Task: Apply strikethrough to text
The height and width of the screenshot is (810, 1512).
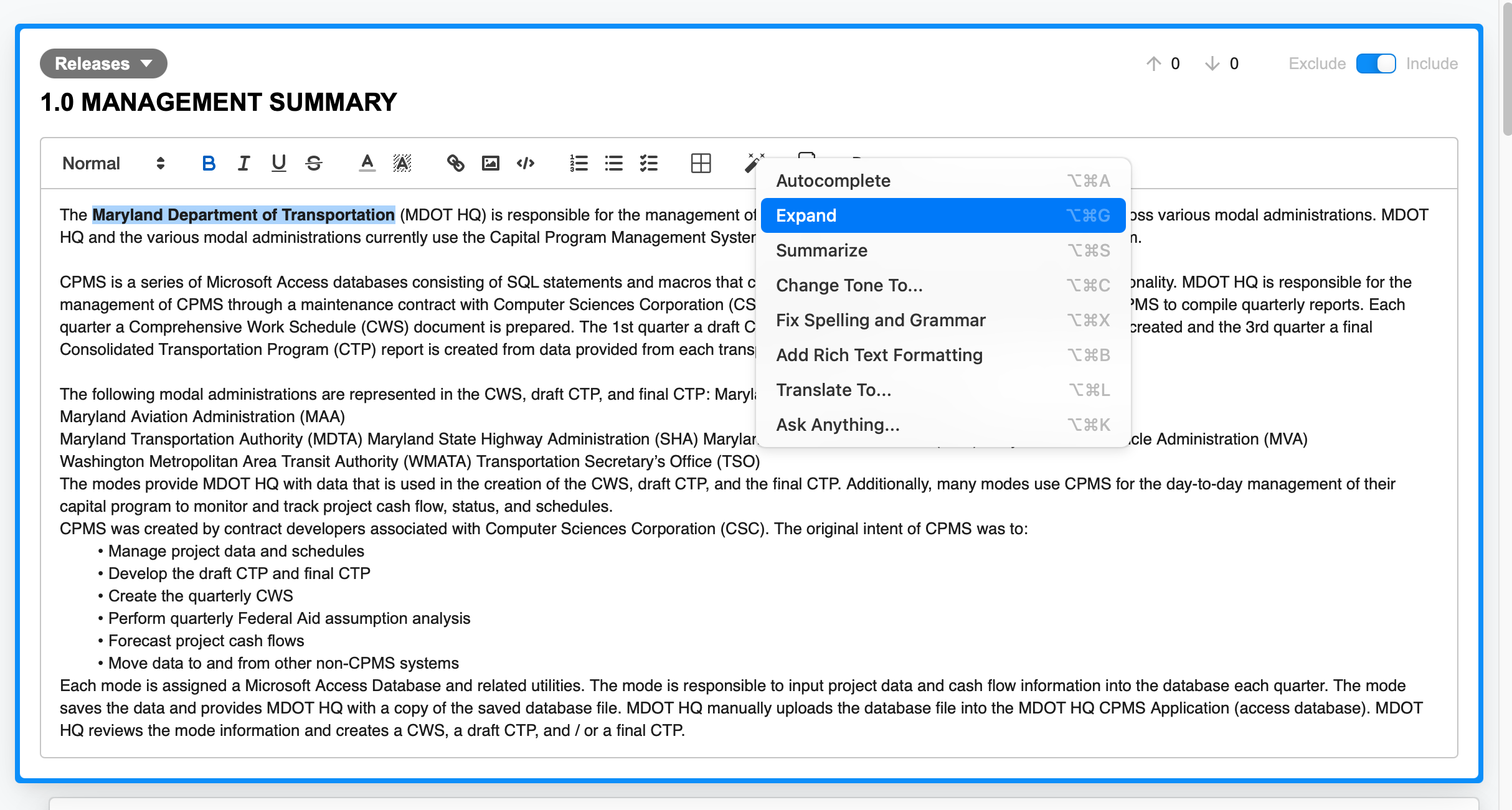Action: (x=314, y=163)
